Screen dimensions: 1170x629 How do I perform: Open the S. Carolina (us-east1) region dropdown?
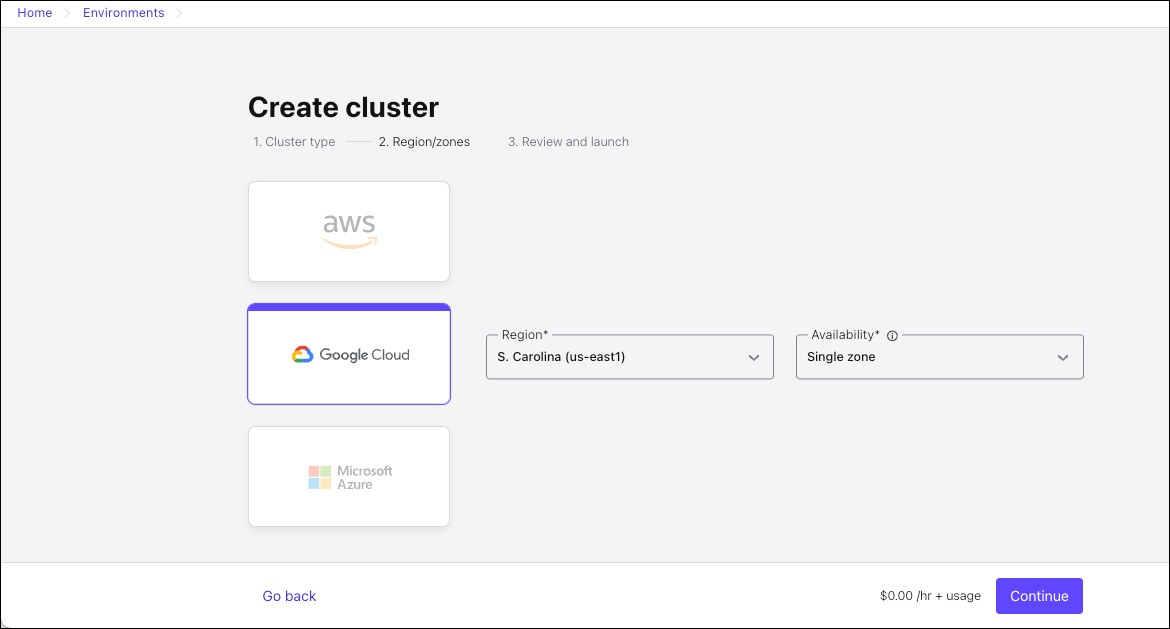[x=629, y=357]
